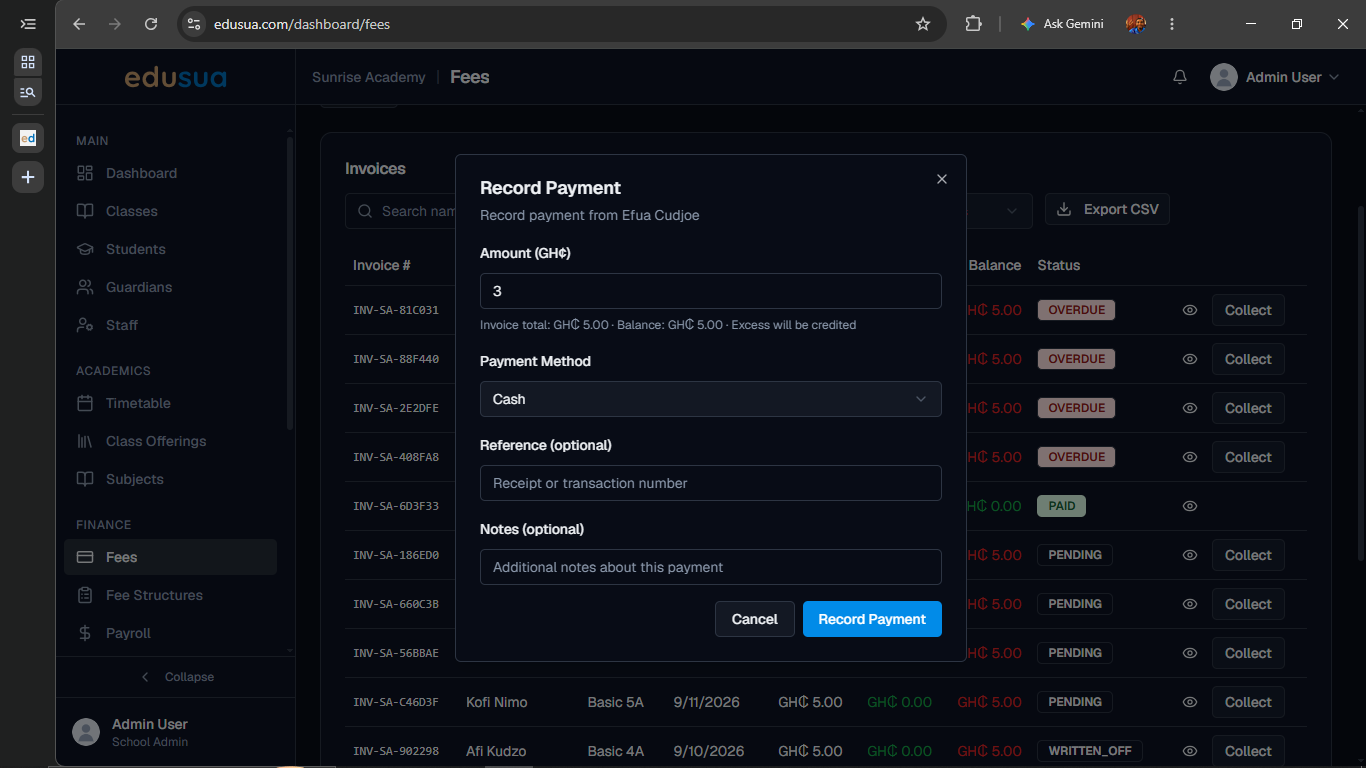View invoice INV-SA-6D3F33 eye icon
This screenshot has width=1366, height=768.
[x=1190, y=506]
